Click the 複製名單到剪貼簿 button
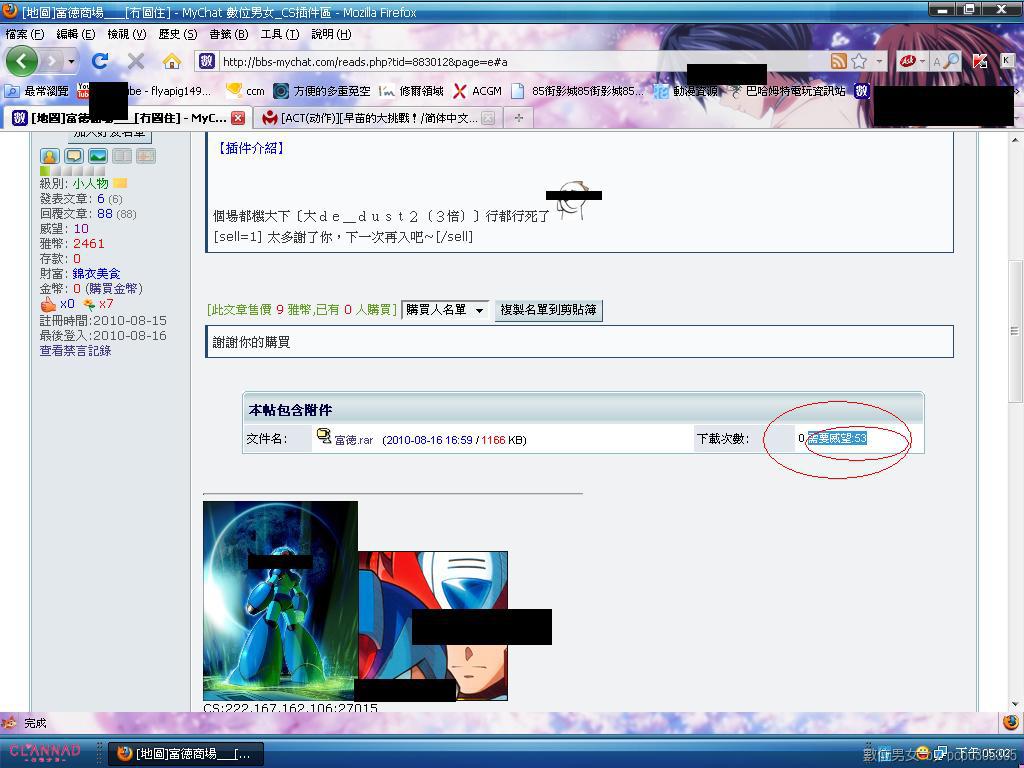The width and height of the screenshot is (1024, 768). pyautogui.click(x=549, y=310)
